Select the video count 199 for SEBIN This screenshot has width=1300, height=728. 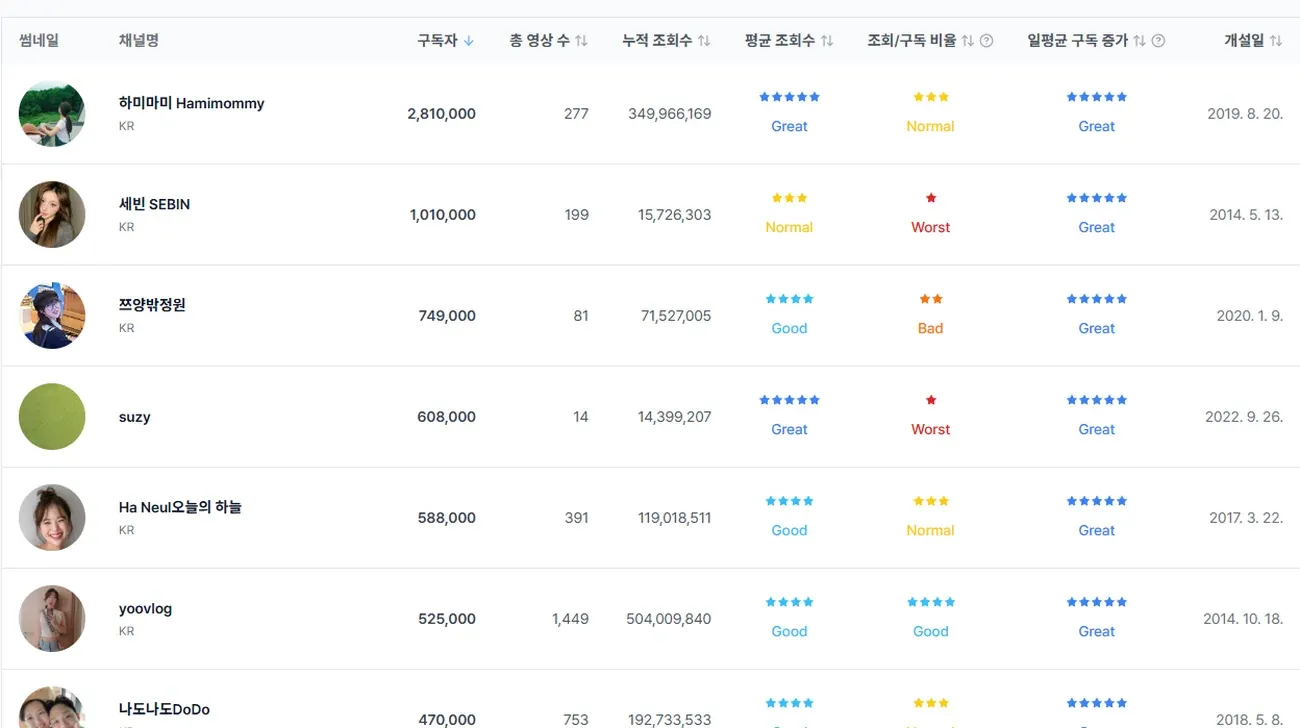coord(576,215)
